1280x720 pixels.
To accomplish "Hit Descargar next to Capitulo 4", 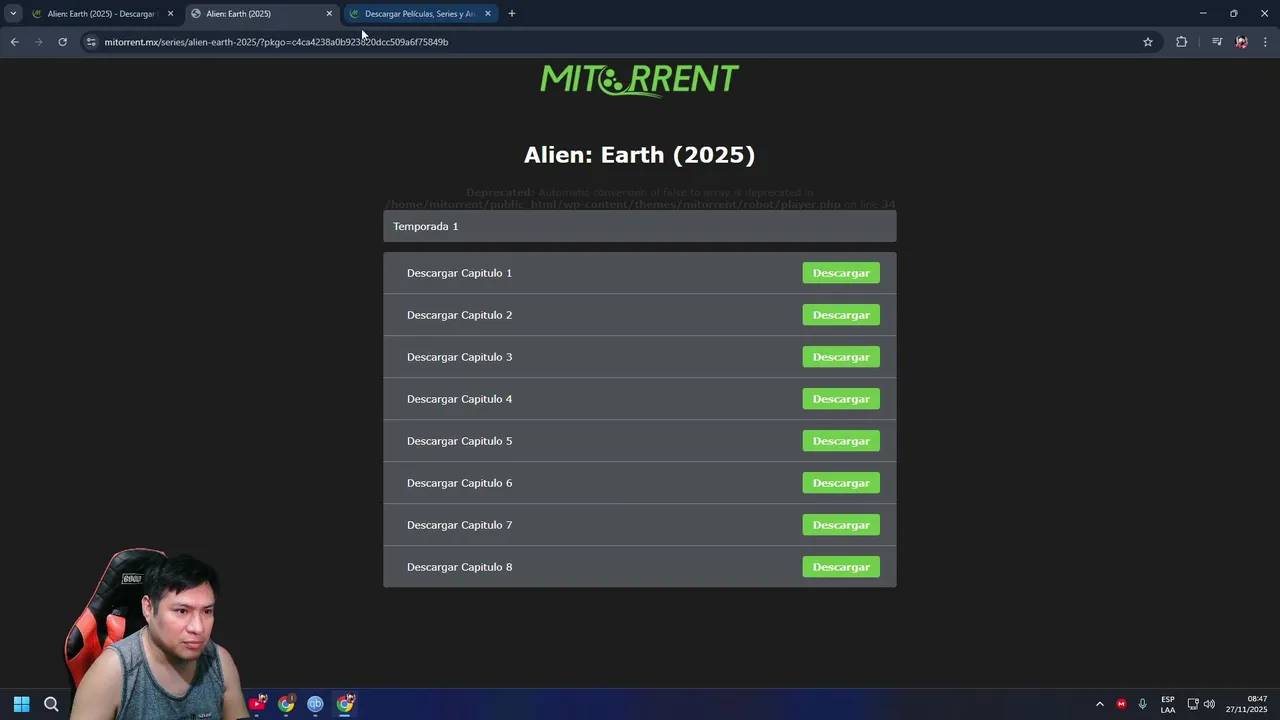I will 841,399.
